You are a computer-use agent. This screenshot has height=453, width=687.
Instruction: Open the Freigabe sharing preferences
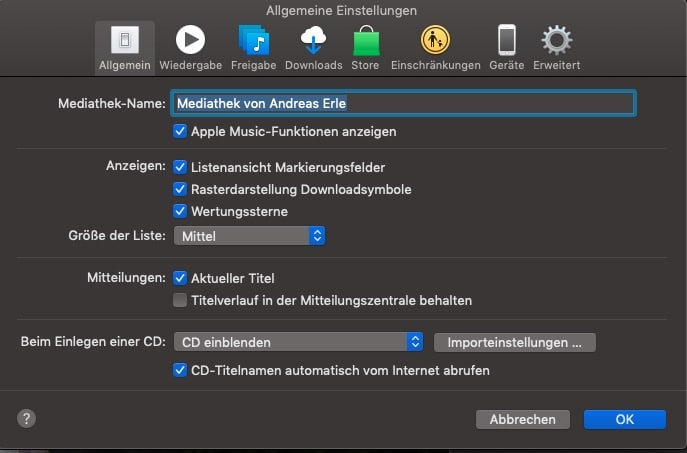(254, 48)
